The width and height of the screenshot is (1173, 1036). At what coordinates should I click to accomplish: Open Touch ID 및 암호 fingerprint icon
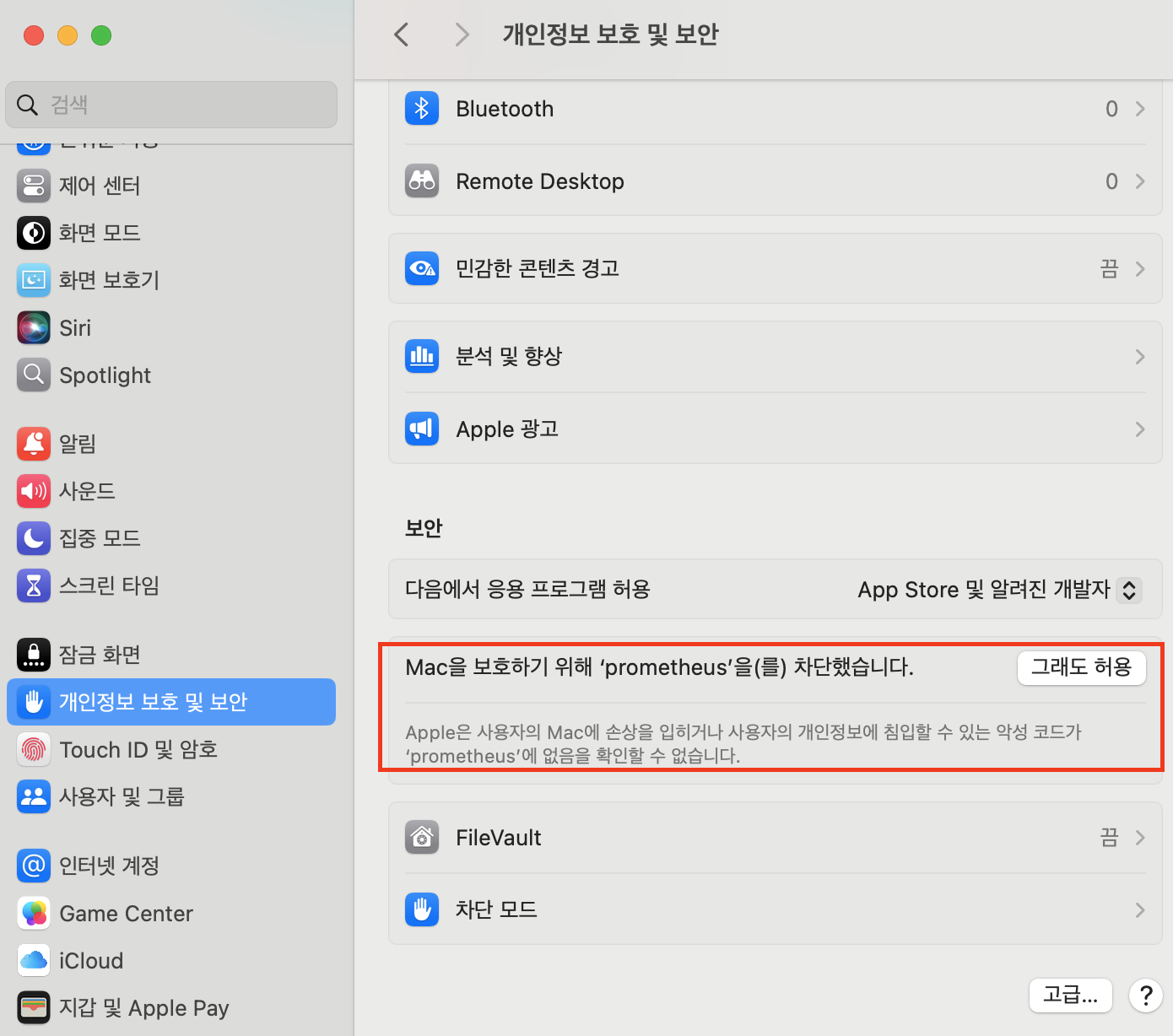pyautogui.click(x=34, y=749)
